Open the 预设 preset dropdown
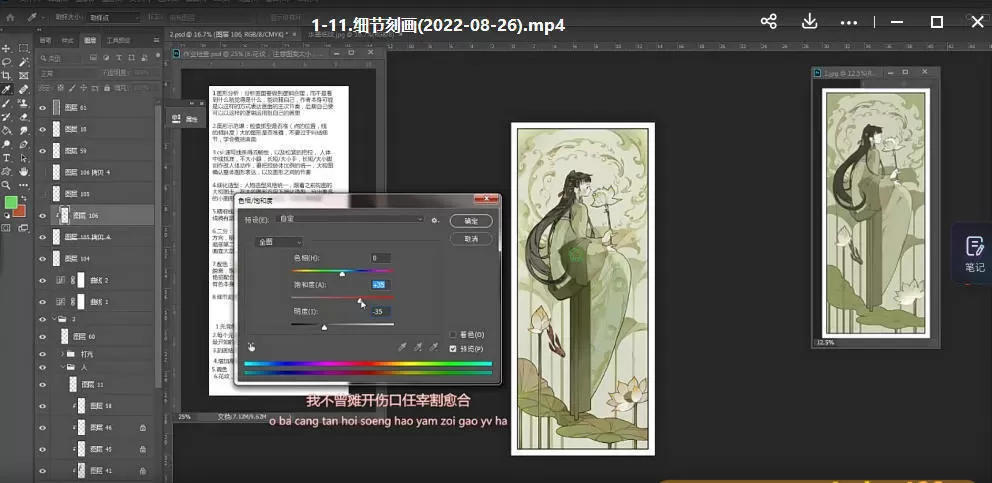Screen dimensions: 992x483 [x=351, y=219]
